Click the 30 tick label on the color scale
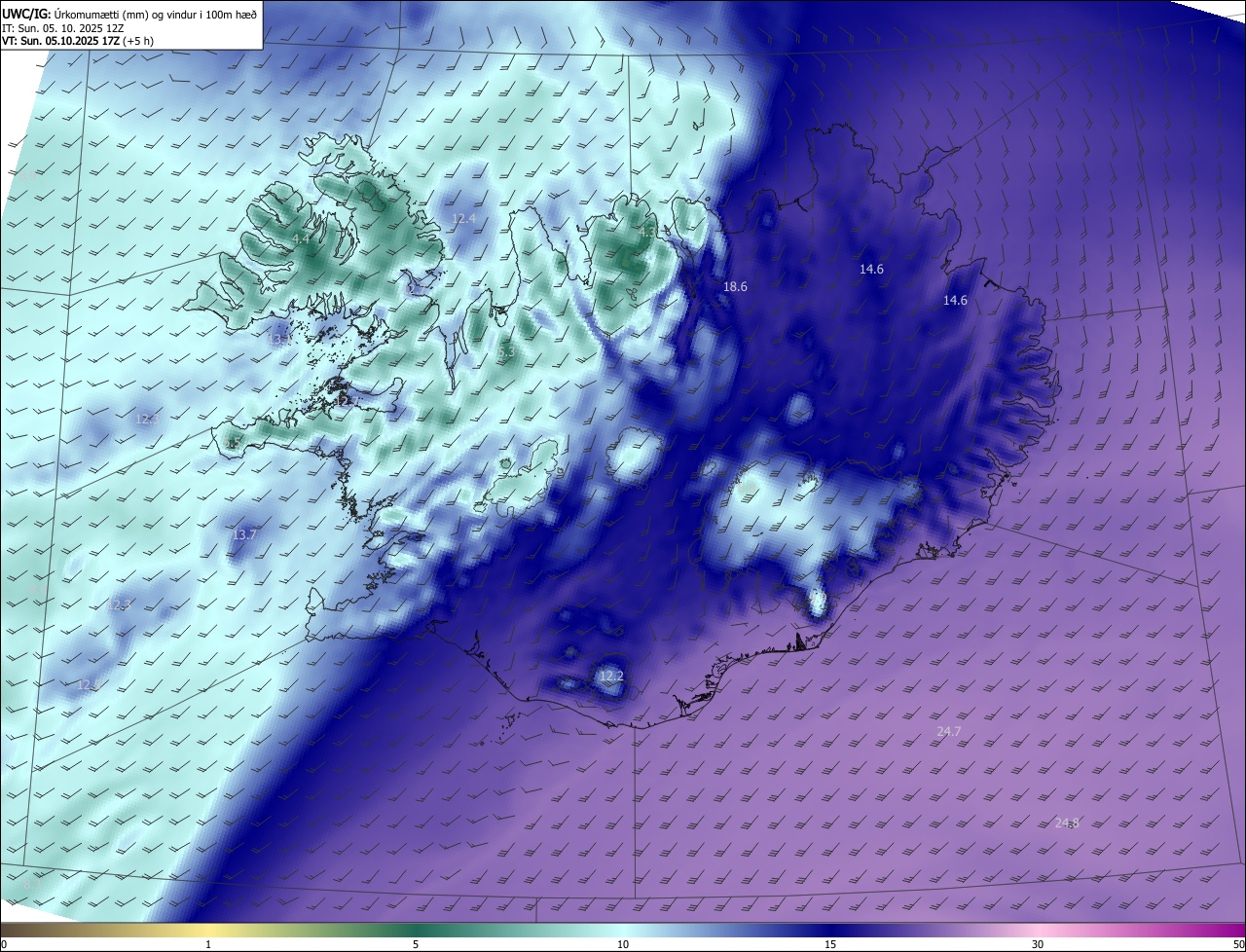1246x952 pixels. pyautogui.click(x=1038, y=944)
